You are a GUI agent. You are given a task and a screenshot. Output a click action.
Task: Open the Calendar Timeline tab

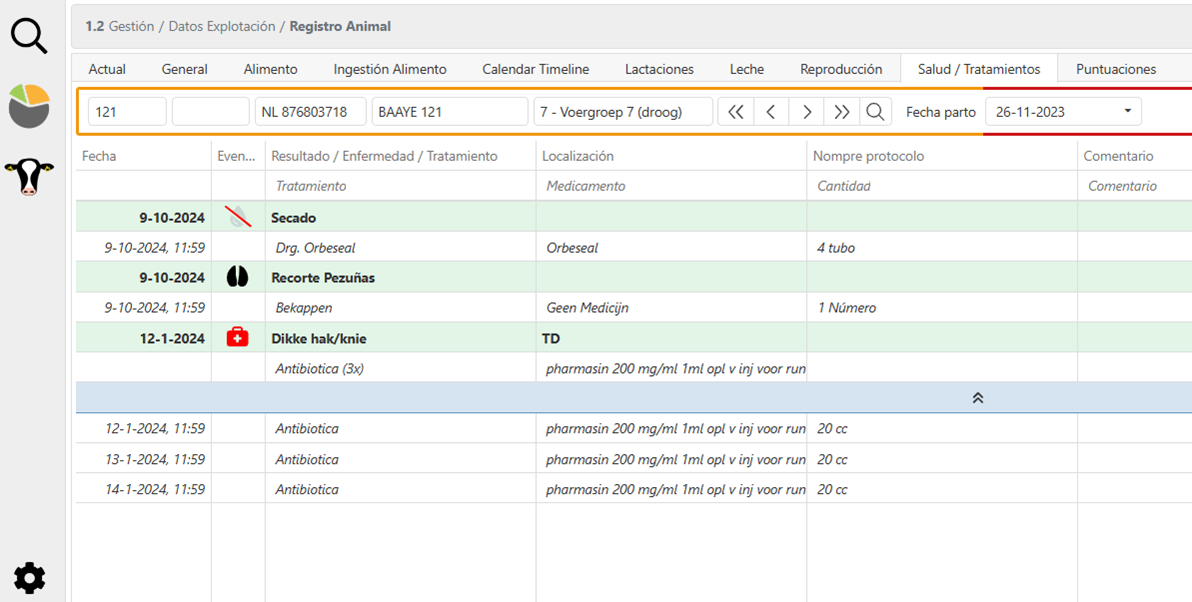point(535,69)
